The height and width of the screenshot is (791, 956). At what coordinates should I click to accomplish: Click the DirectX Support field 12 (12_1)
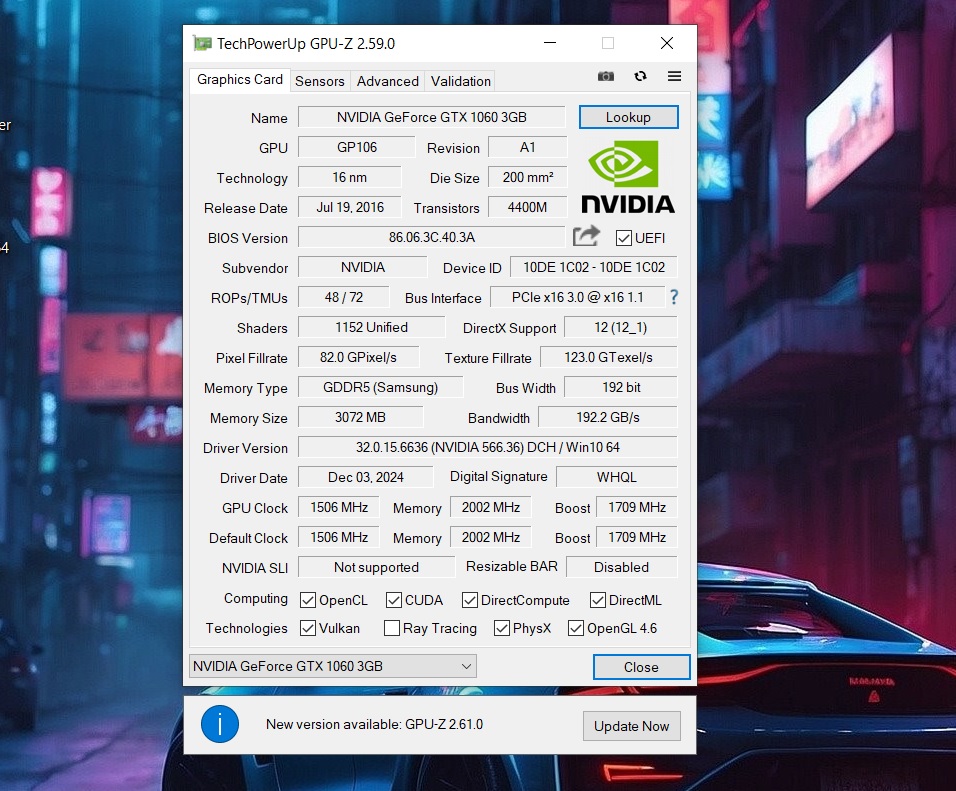621,327
